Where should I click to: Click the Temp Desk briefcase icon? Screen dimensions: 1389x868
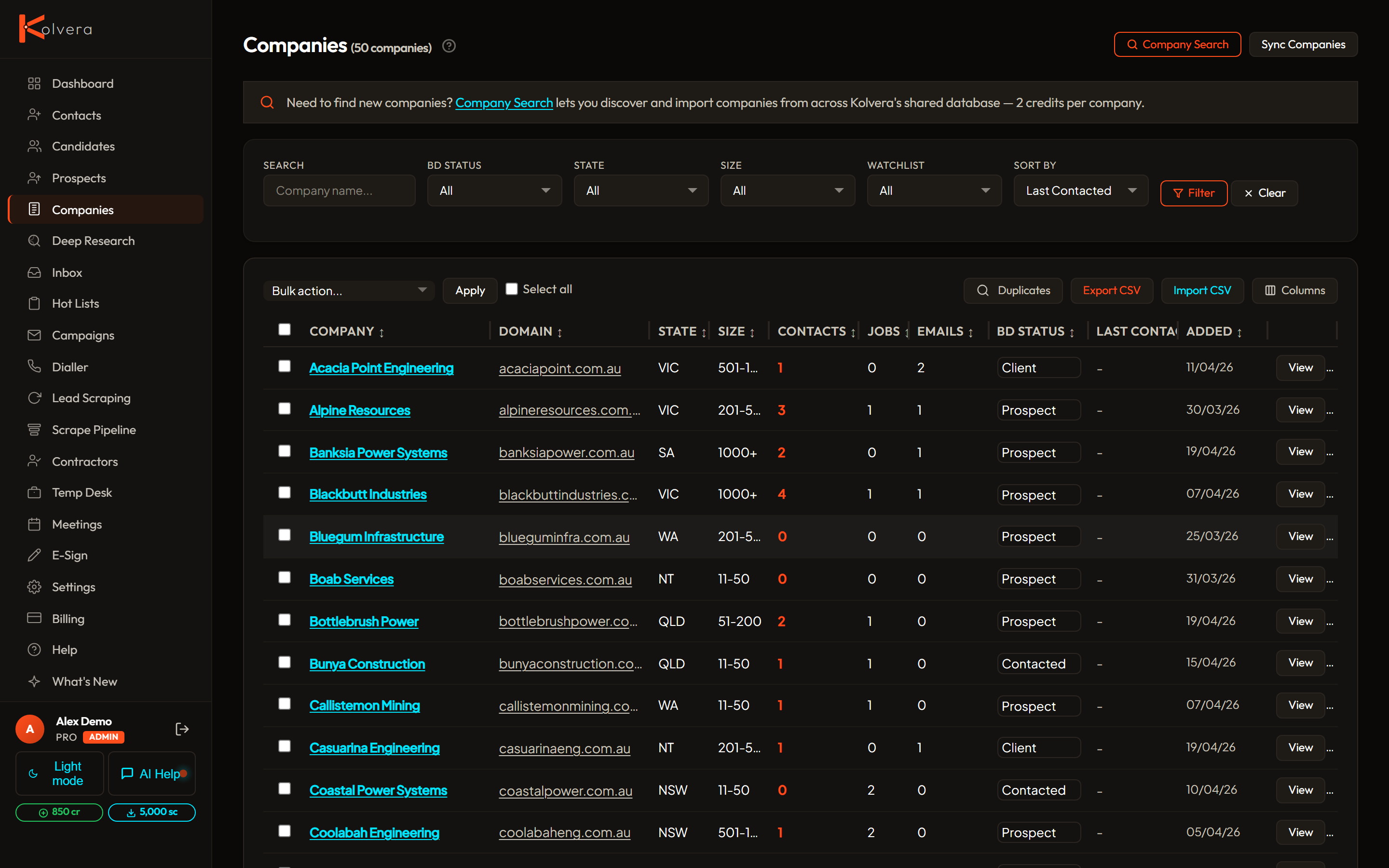[34, 492]
